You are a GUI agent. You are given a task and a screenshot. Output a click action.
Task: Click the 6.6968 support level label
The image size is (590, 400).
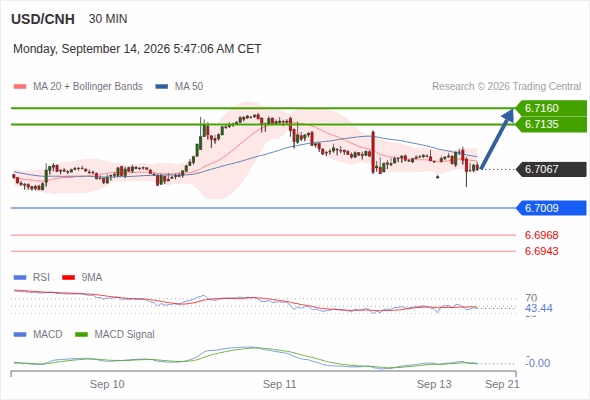pos(541,235)
